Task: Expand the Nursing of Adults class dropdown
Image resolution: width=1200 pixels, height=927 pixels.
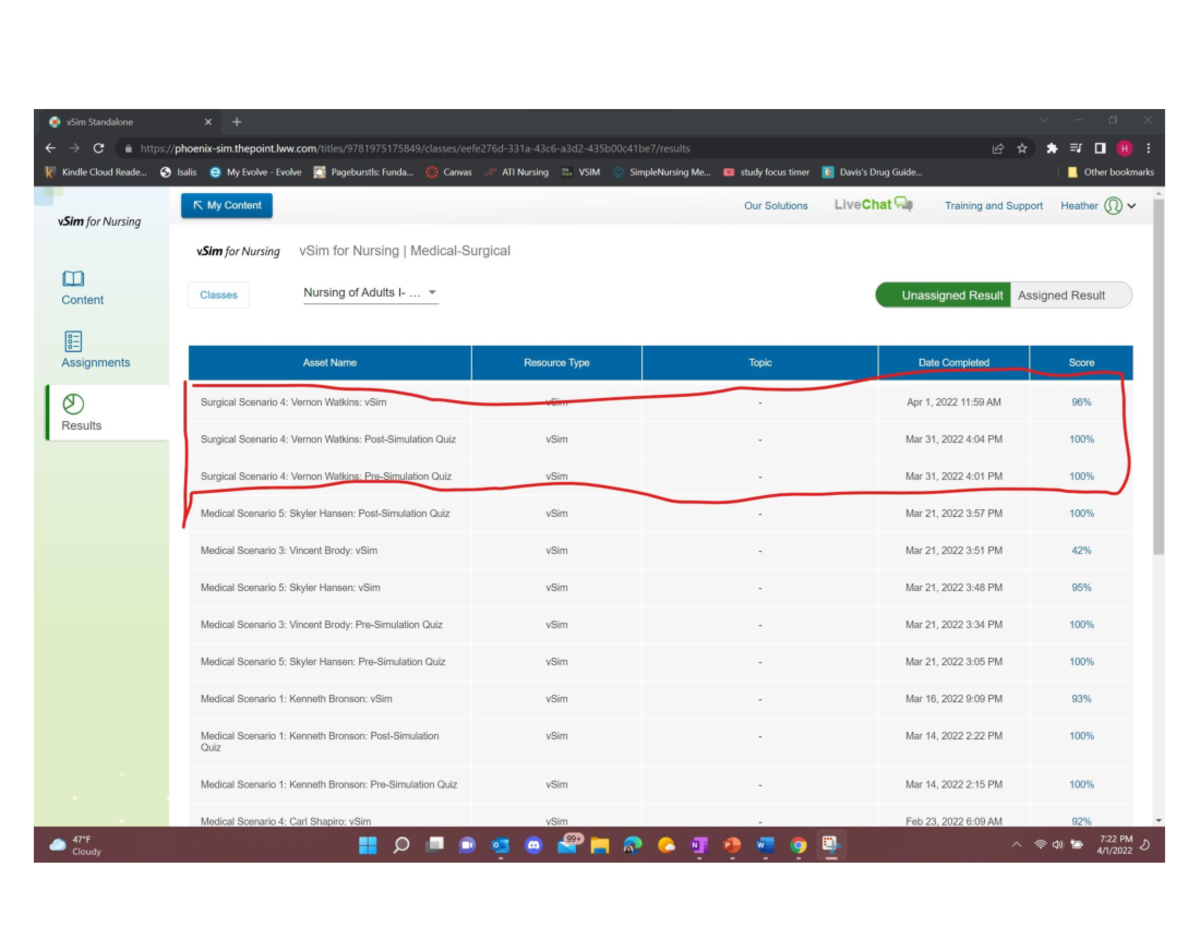Action: click(x=432, y=293)
